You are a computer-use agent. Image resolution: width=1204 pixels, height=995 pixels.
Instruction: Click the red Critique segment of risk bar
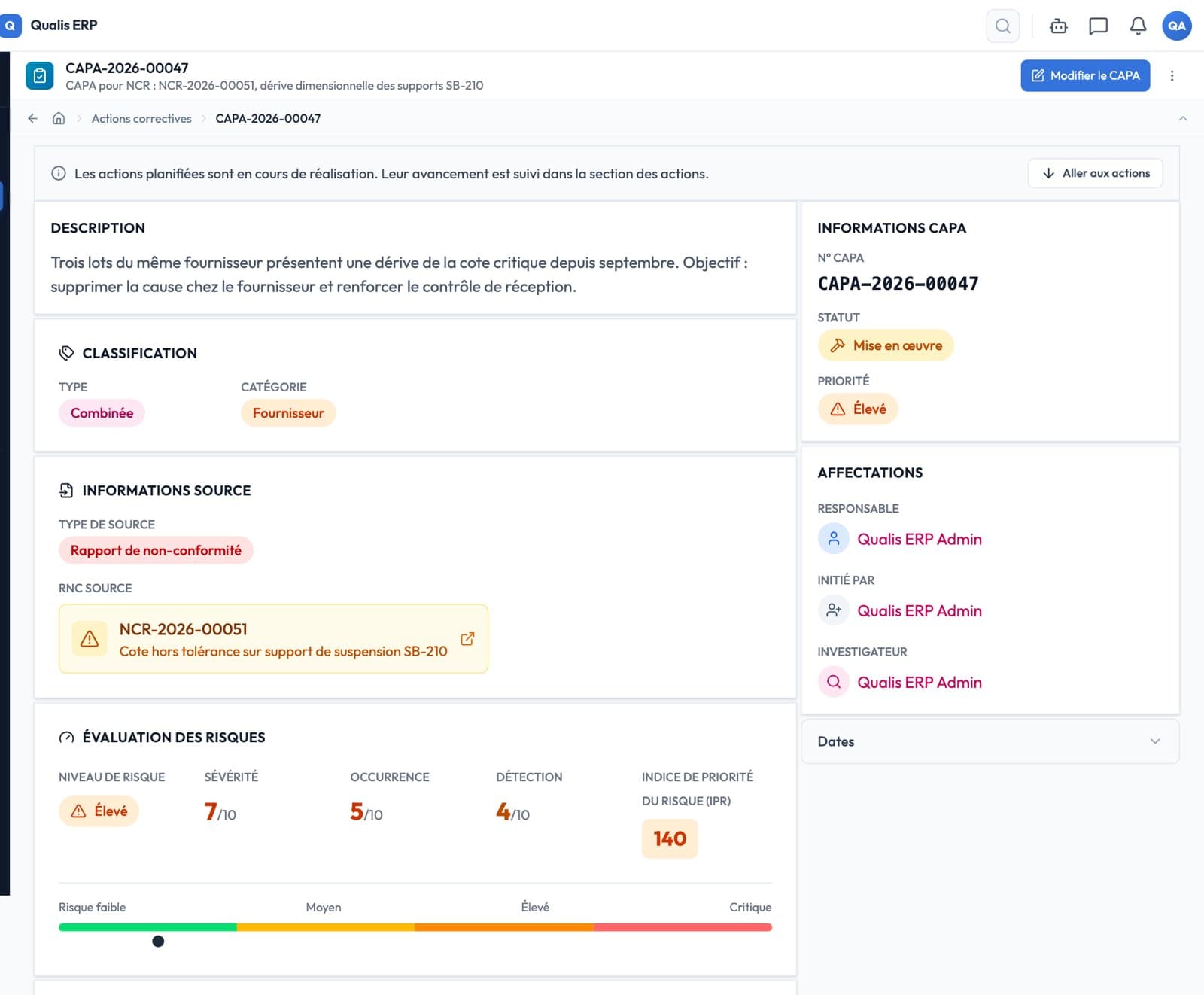point(683,927)
